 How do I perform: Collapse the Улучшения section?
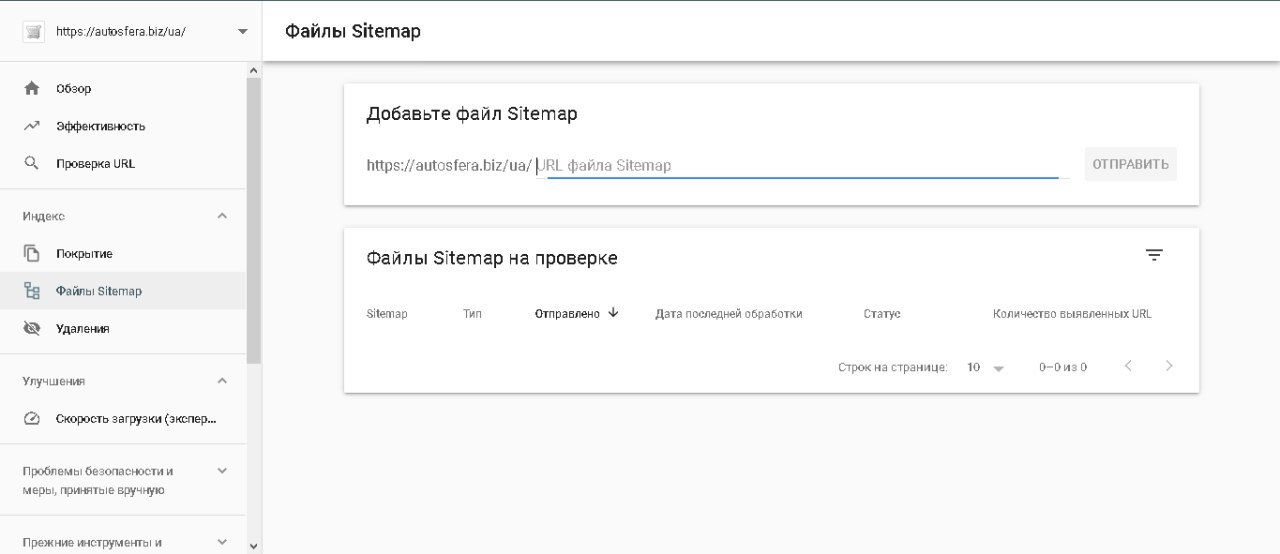(x=222, y=381)
